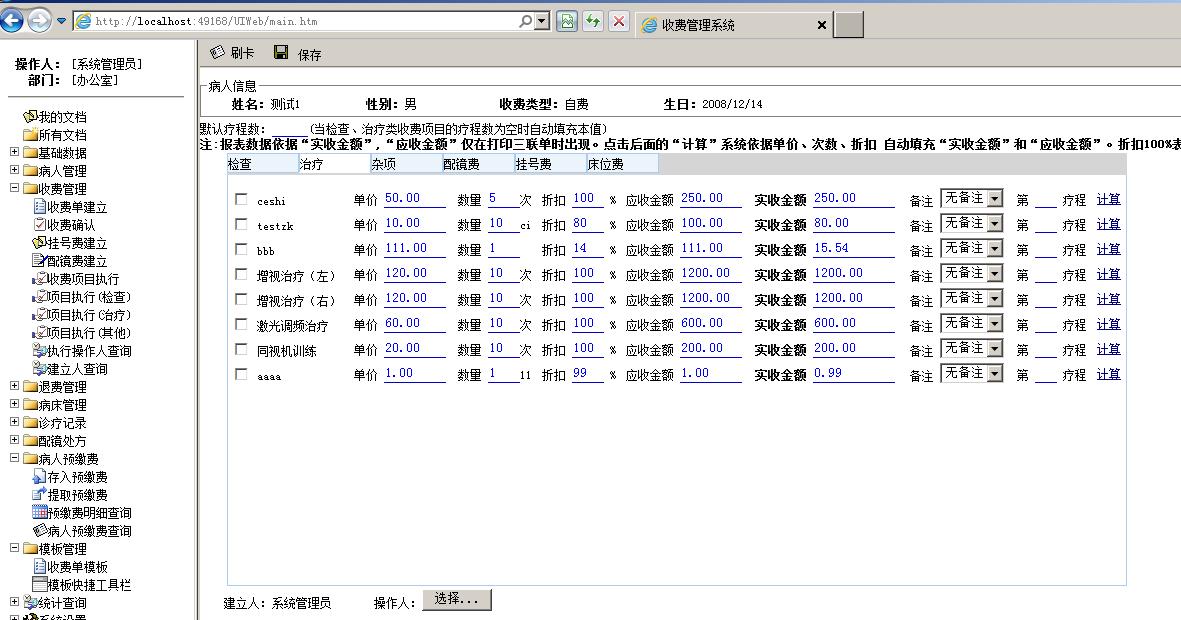Check the 增视治疗(右) checkbox
The image size is (1181, 620).
tap(241, 299)
